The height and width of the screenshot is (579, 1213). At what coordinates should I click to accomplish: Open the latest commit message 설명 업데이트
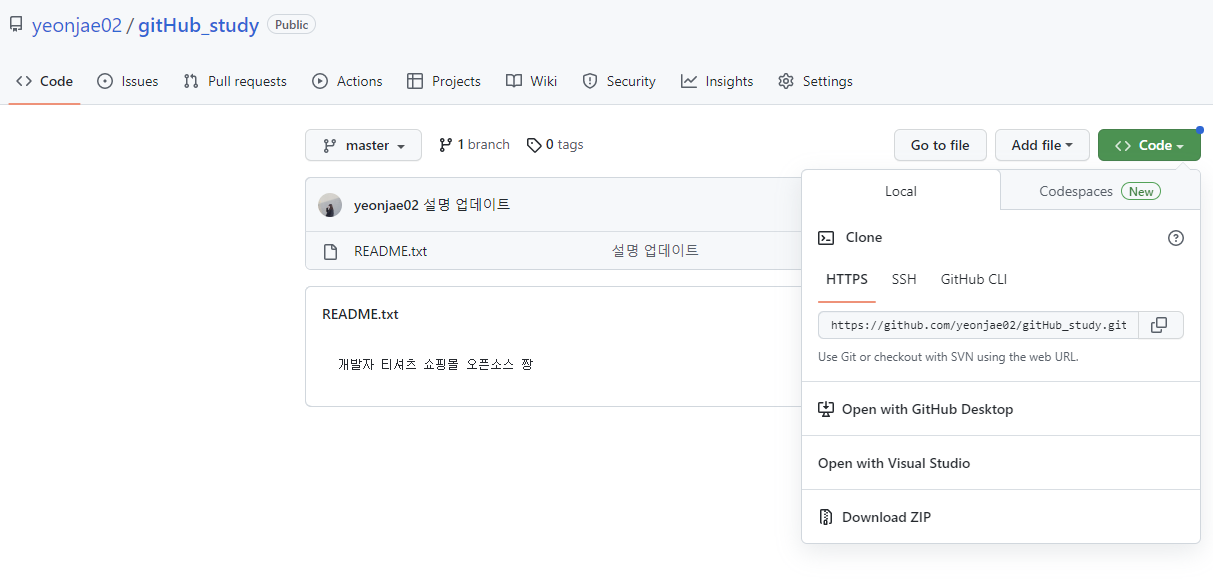pyautogui.click(x=467, y=205)
